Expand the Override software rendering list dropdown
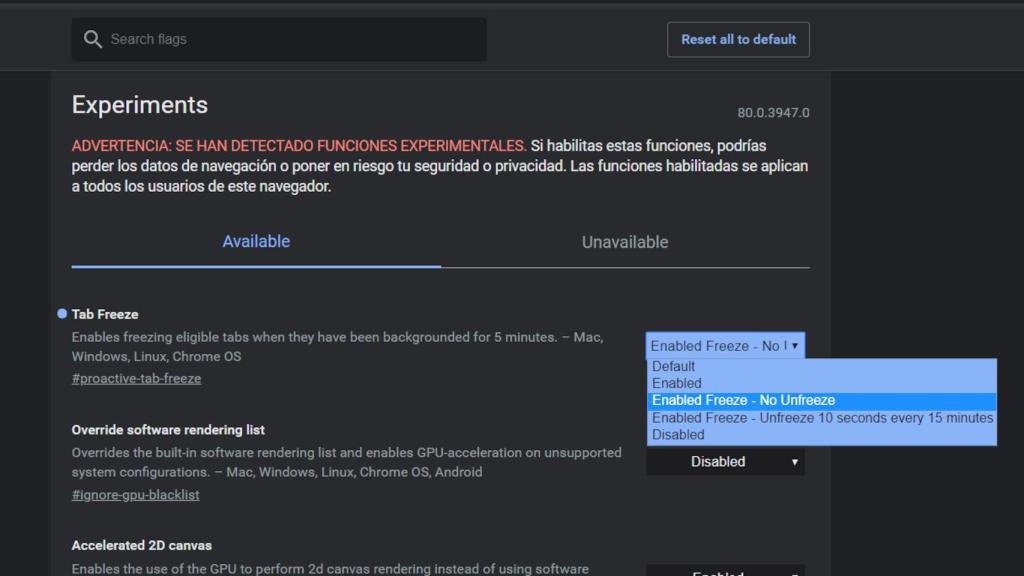The image size is (1024, 576). [725, 462]
